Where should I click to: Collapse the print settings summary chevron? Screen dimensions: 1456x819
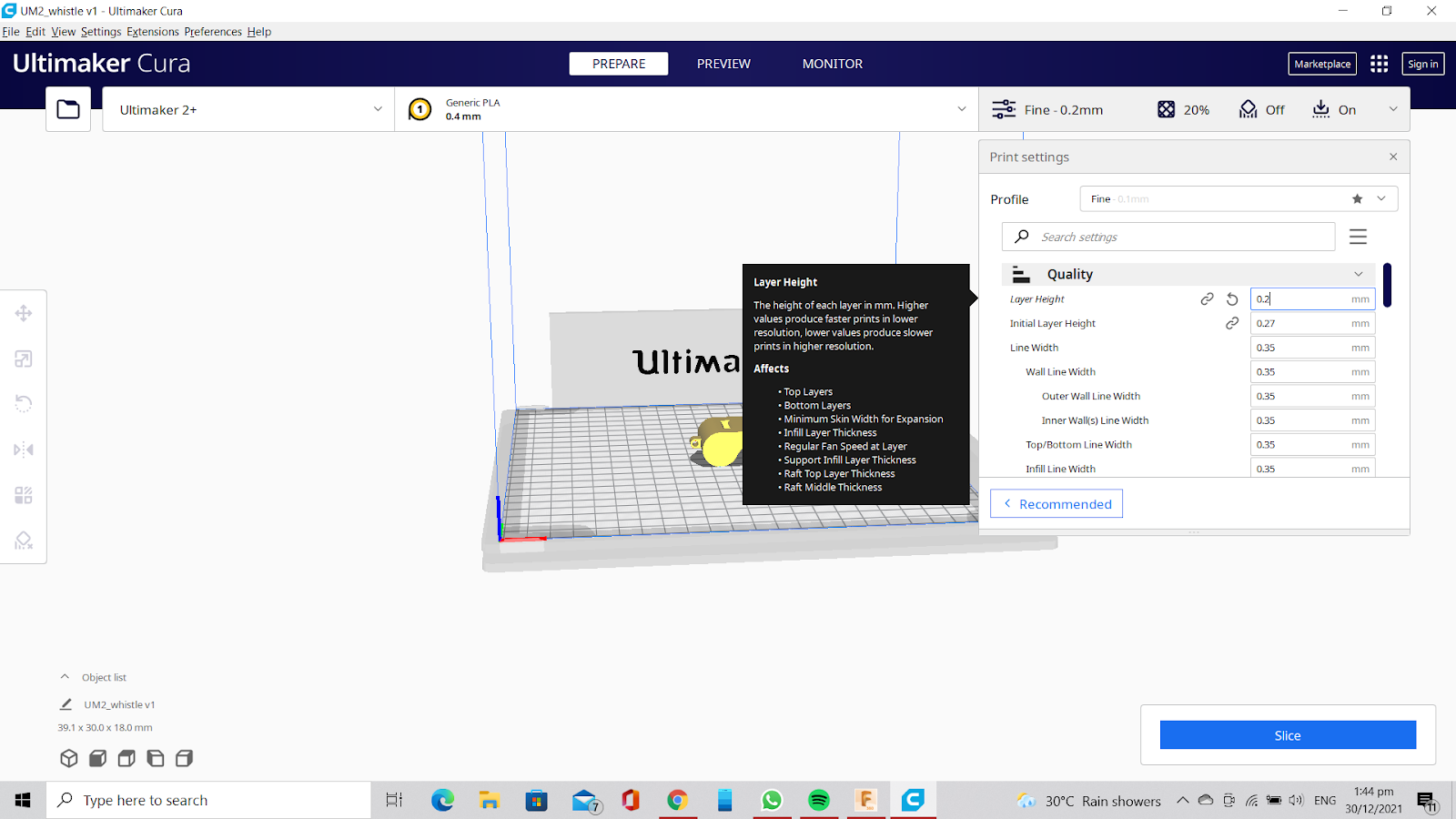coord(1392,109)
